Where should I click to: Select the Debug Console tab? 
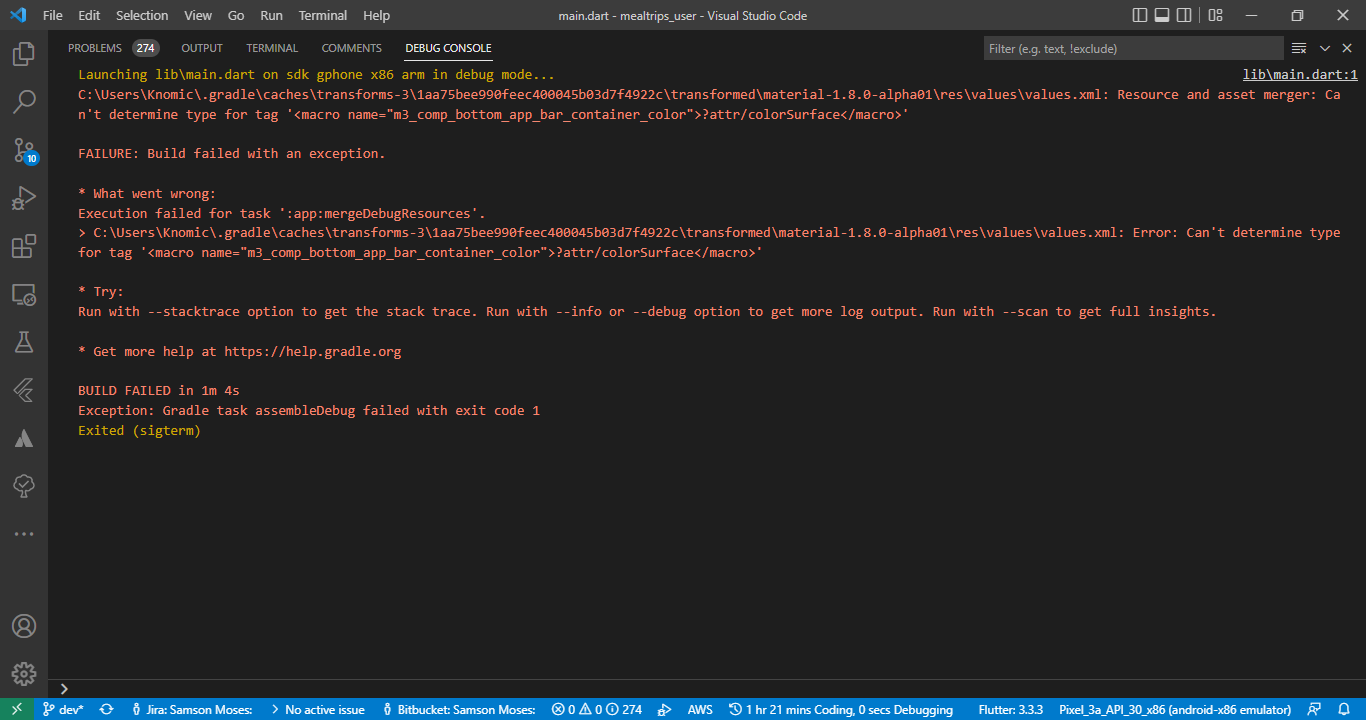coord(448,48)
